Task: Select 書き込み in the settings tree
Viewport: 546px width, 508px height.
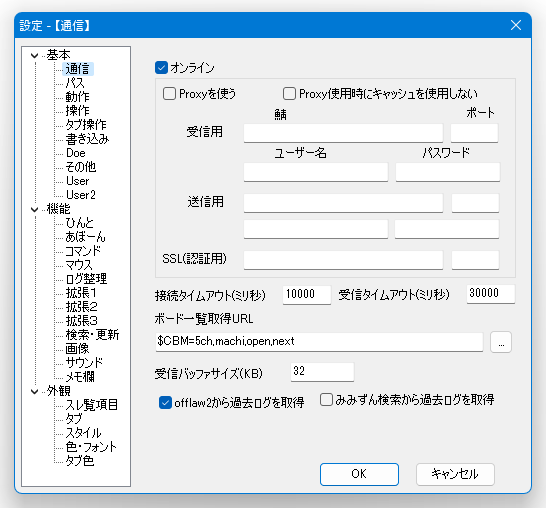Action: [x=87, y=139]
